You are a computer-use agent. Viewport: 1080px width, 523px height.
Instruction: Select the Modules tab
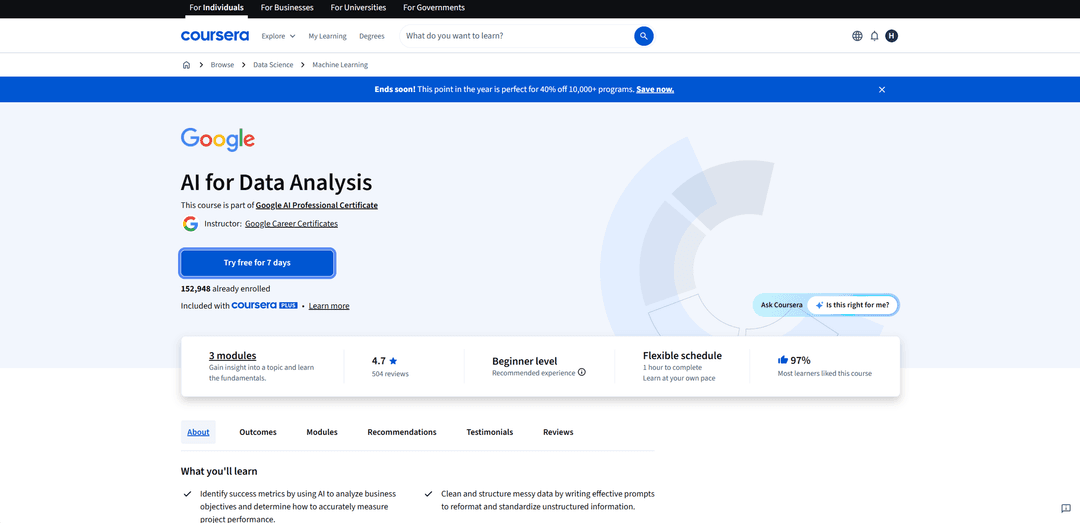coord(322,432)
